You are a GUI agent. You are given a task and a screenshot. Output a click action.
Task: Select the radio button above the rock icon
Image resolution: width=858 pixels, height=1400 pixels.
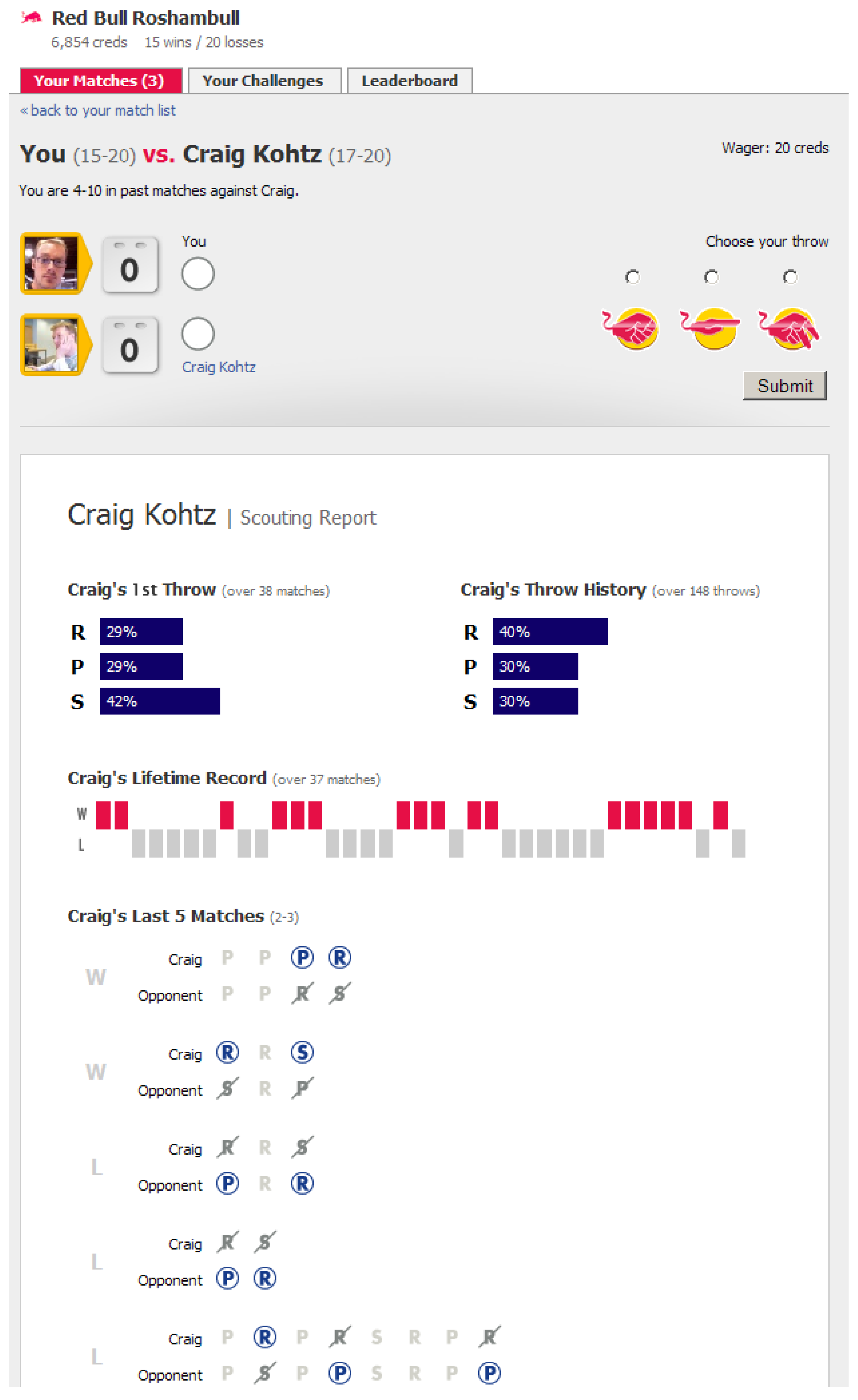pyautogui.click(x=632, y=277)
